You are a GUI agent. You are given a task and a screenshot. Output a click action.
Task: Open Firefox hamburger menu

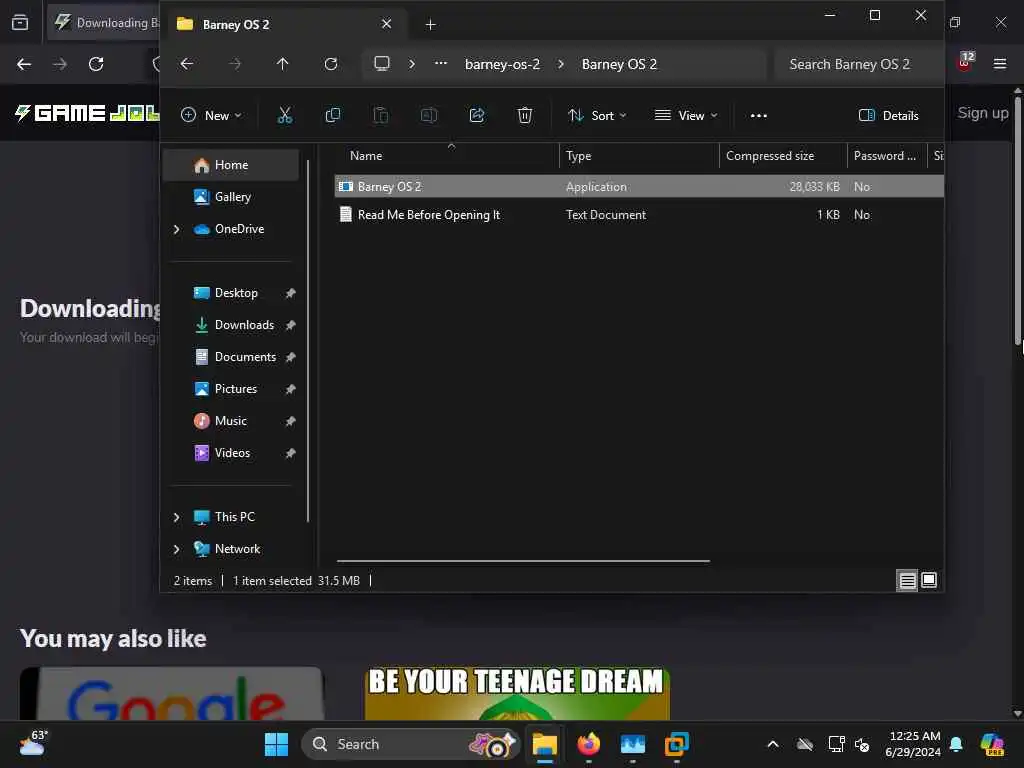point(1000,64)
